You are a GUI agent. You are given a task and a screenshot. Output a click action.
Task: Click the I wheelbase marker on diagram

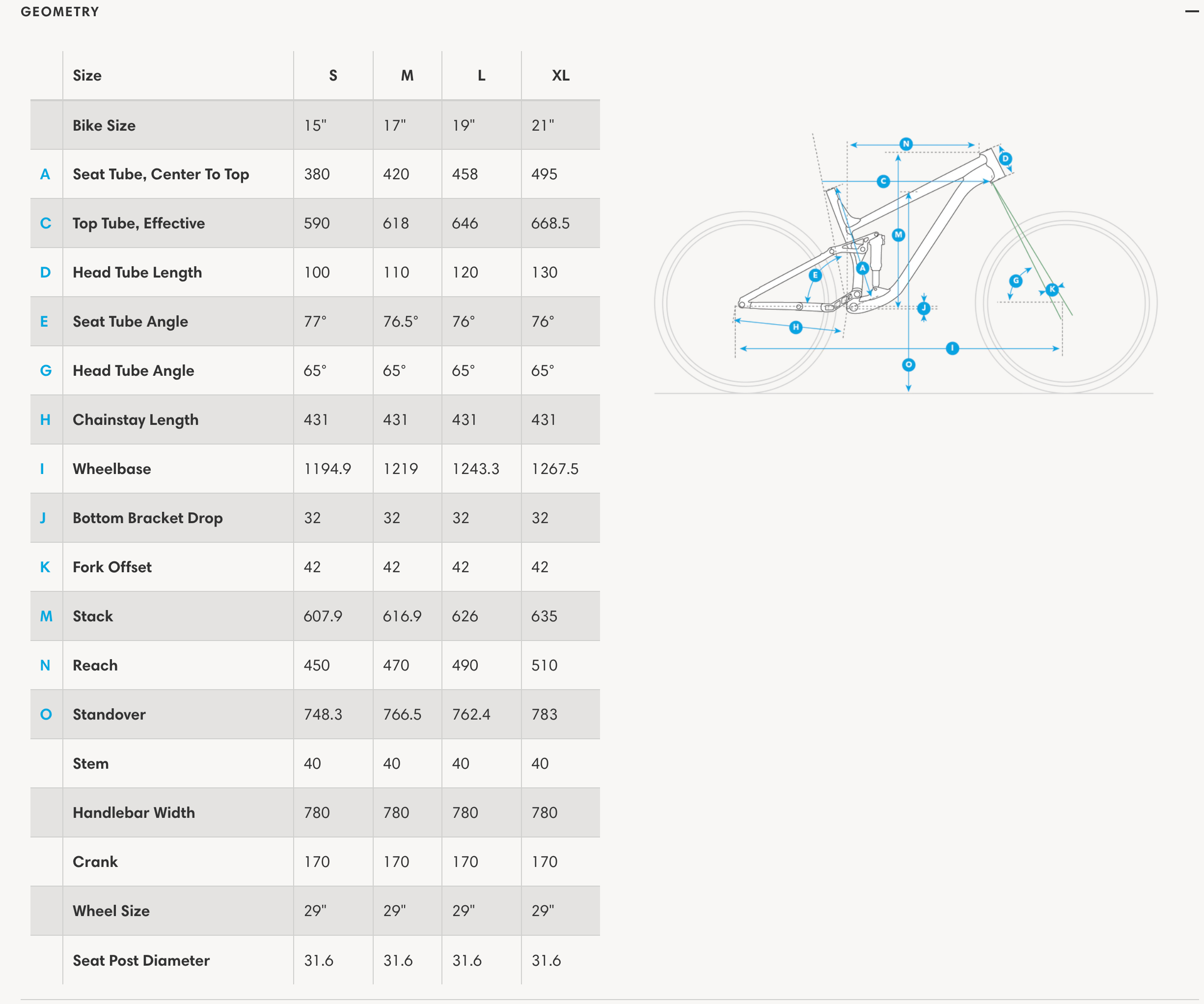[x=952, y=348]
